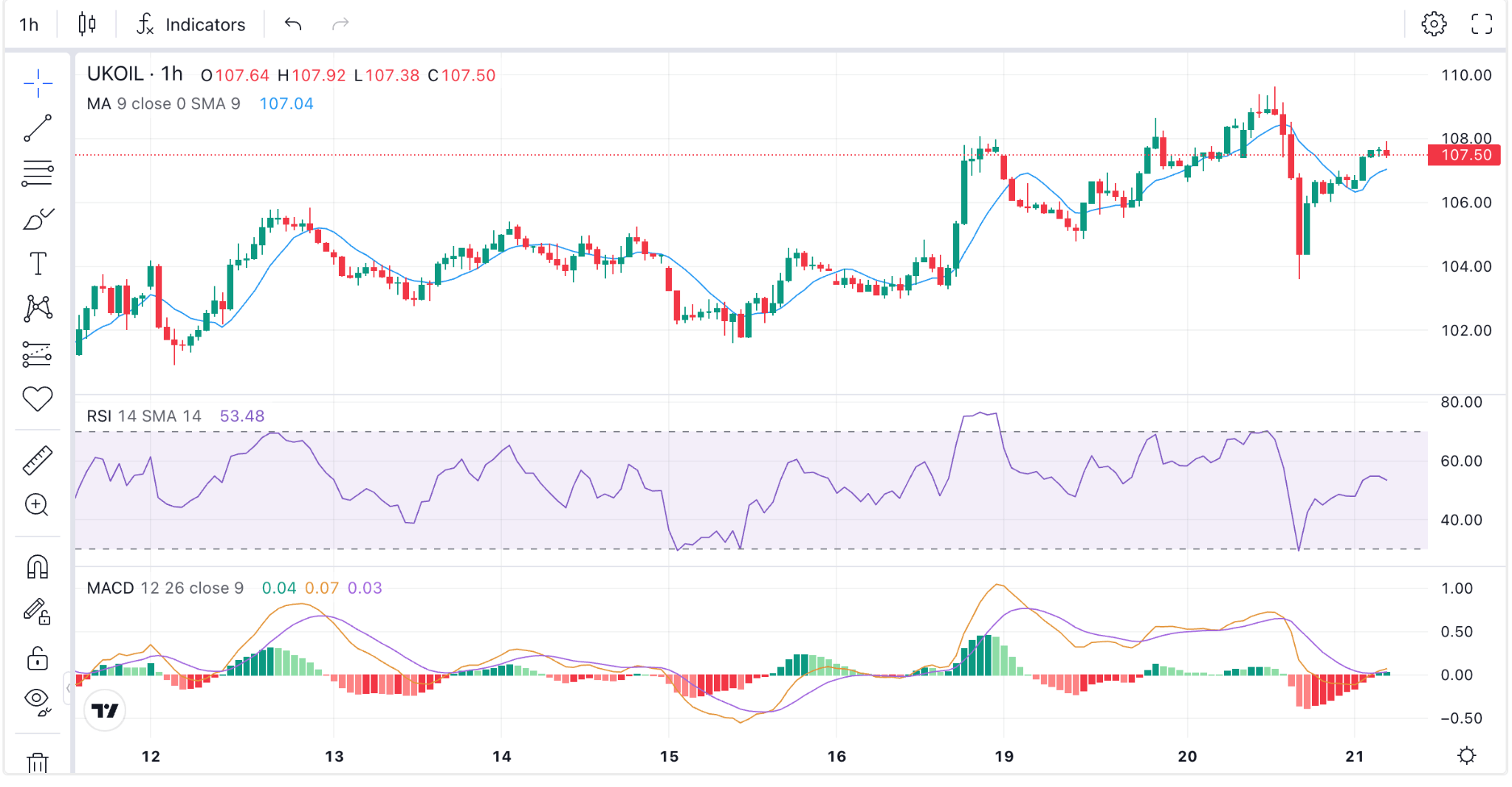Image resolution: width=1512 pixels, height=787 pixels.
Task: Open the forecasting and measurement tools
Action: coord(38,354)
